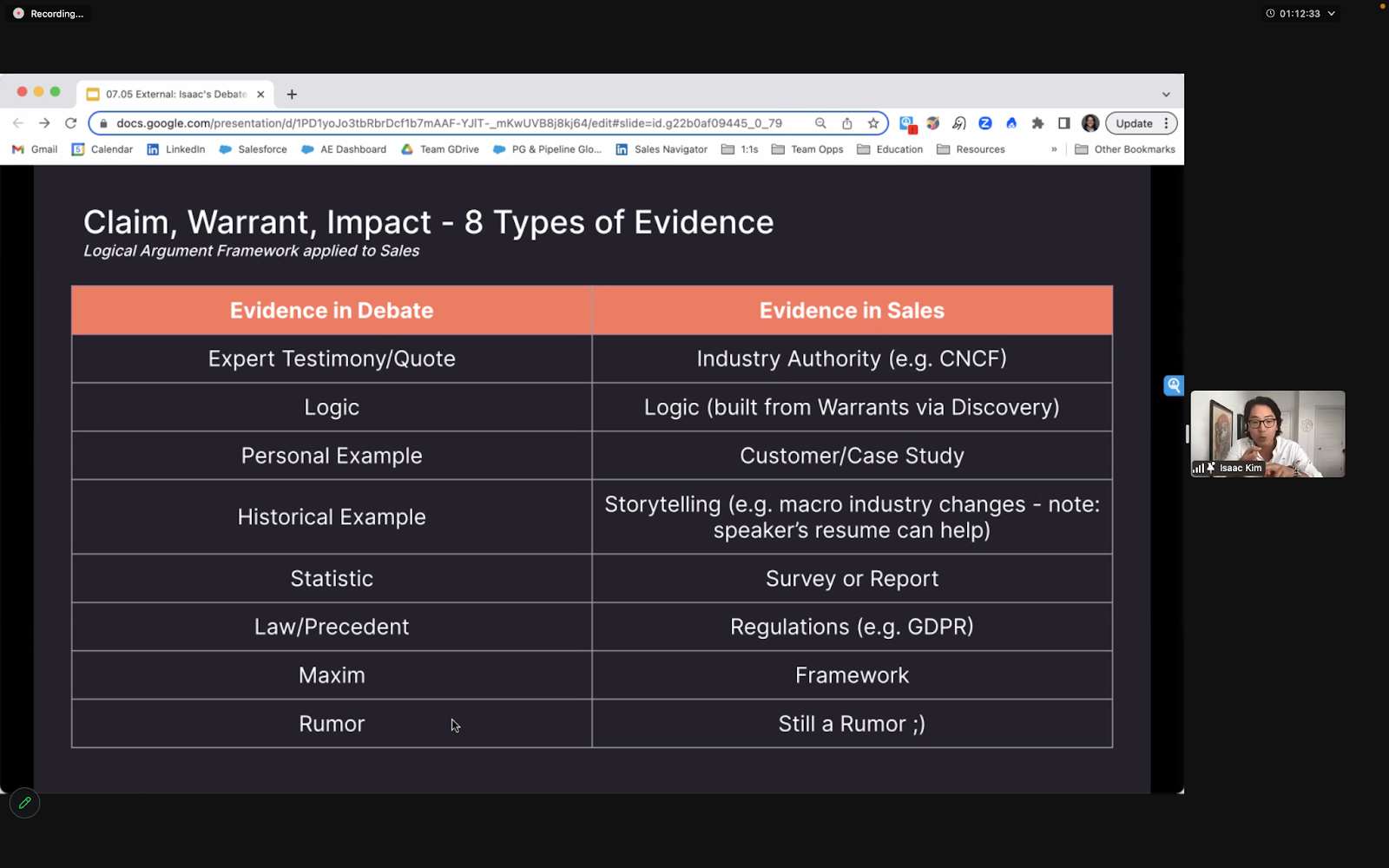
Task: Expand the recording timer dropdown
Action: (x=1332, y=14)
